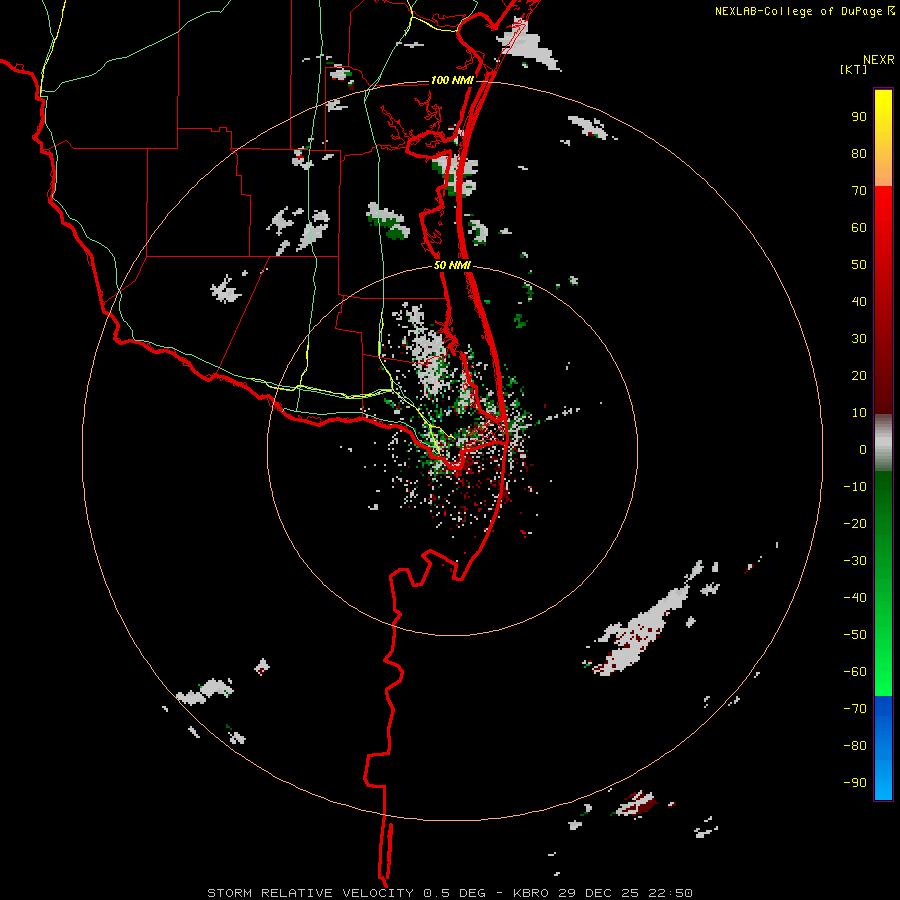Image resolution: width=900 pixels, height=900 pixels.
Task: Click the Storm Relative Velocity caption at bottom
Action: (x=450, y=893)
